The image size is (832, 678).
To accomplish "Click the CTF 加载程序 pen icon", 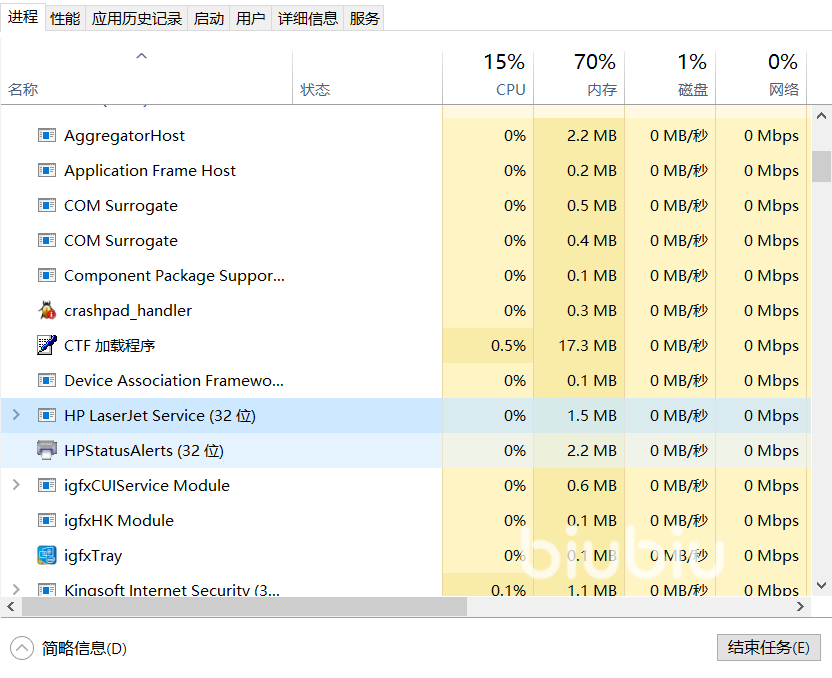I will click(47, 346).
